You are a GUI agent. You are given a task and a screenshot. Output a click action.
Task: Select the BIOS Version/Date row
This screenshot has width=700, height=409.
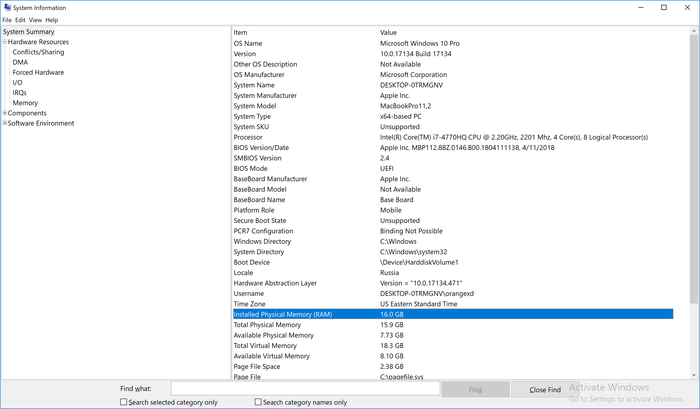click(x=453, y=148)
